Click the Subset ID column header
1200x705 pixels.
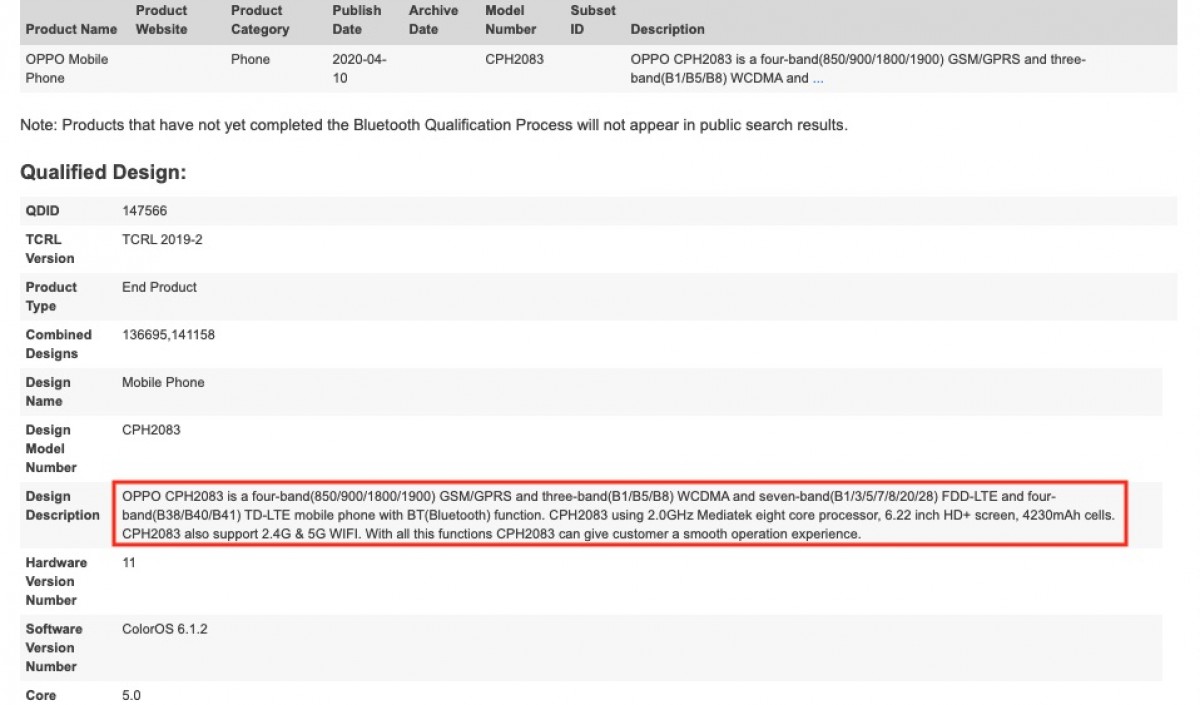tap(593, 20)
